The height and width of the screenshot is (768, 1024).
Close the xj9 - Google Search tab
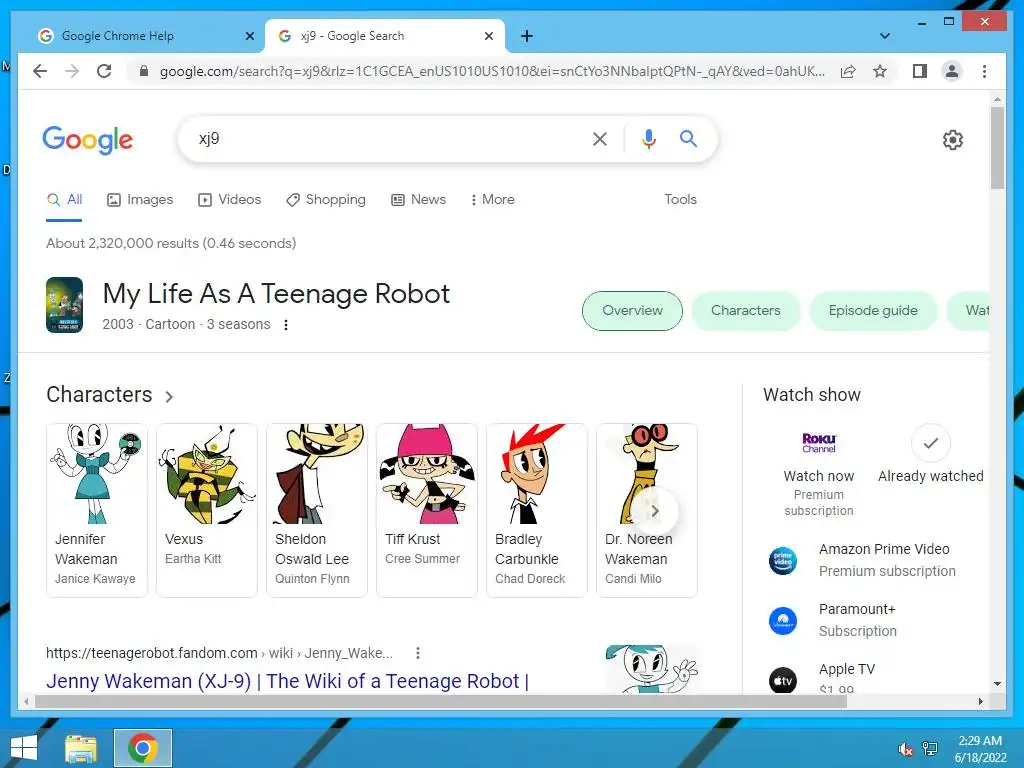click(x=488, y=36)
